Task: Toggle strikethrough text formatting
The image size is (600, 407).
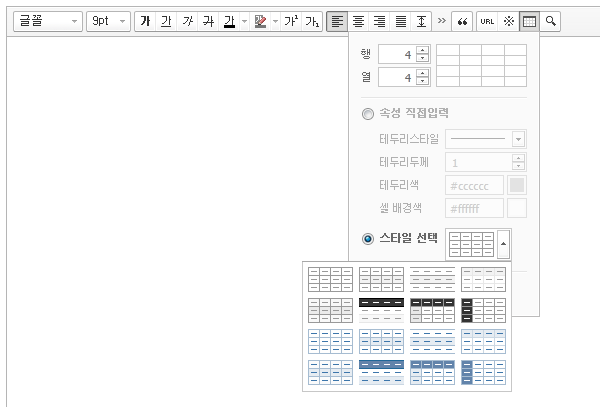Action: (209, 21)
